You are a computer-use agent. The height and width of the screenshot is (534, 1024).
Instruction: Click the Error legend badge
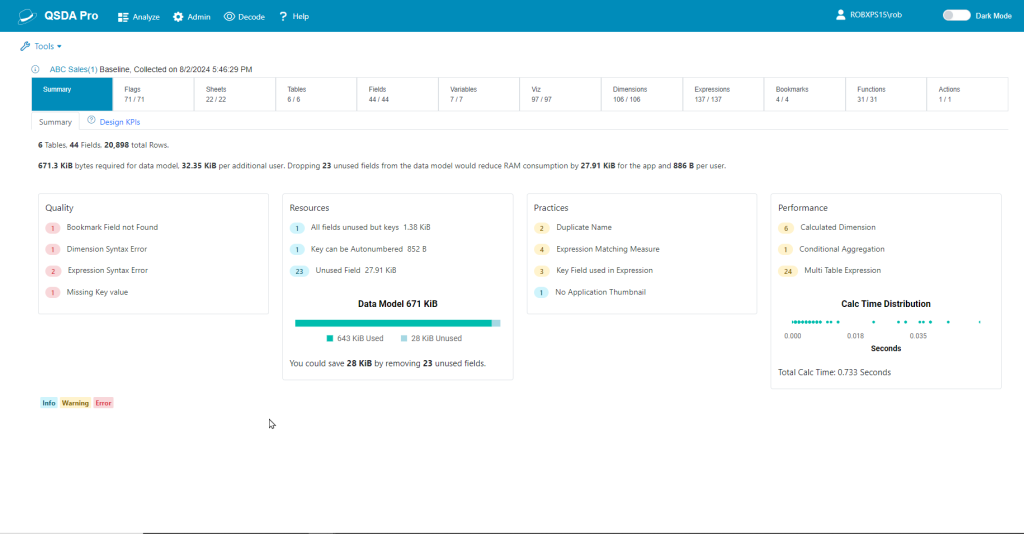[x=103, y=403]
